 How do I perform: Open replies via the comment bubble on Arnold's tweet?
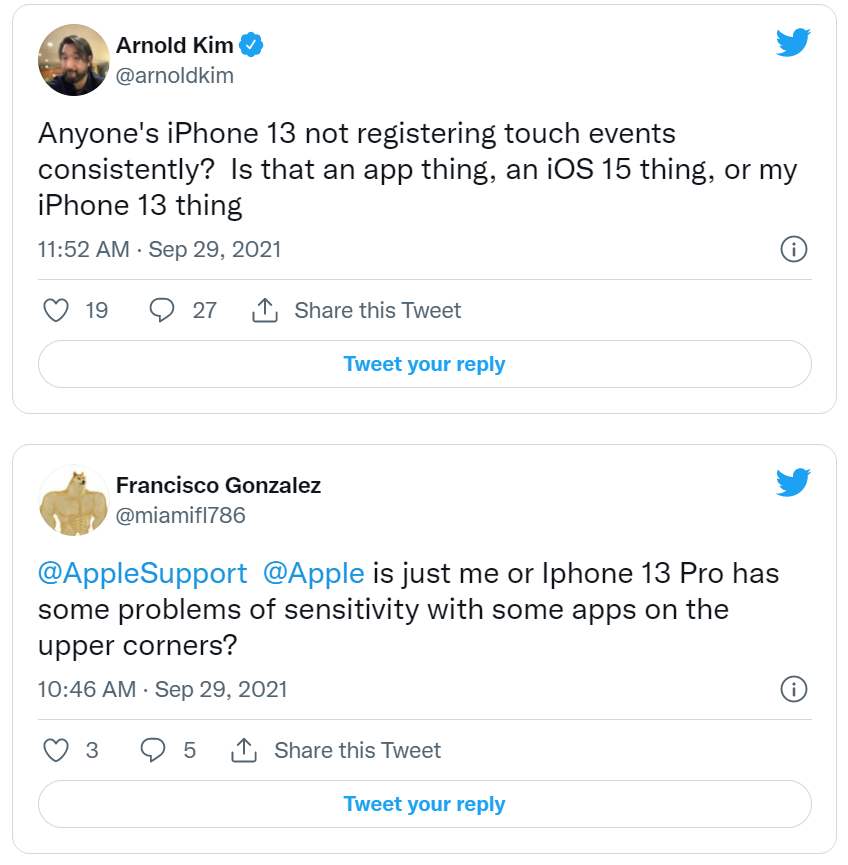point(162,310)
